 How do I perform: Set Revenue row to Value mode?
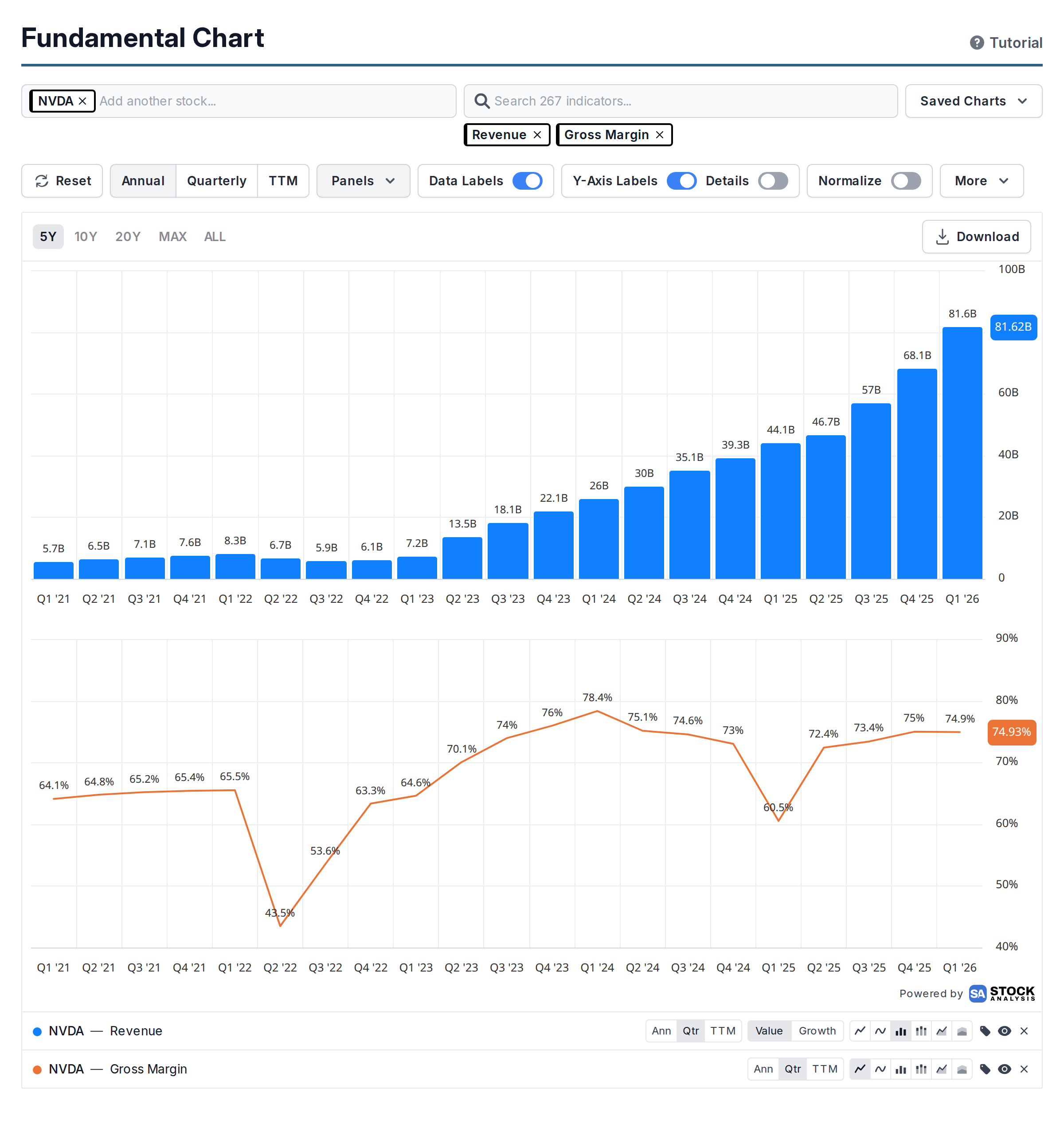click(769, 1031)
